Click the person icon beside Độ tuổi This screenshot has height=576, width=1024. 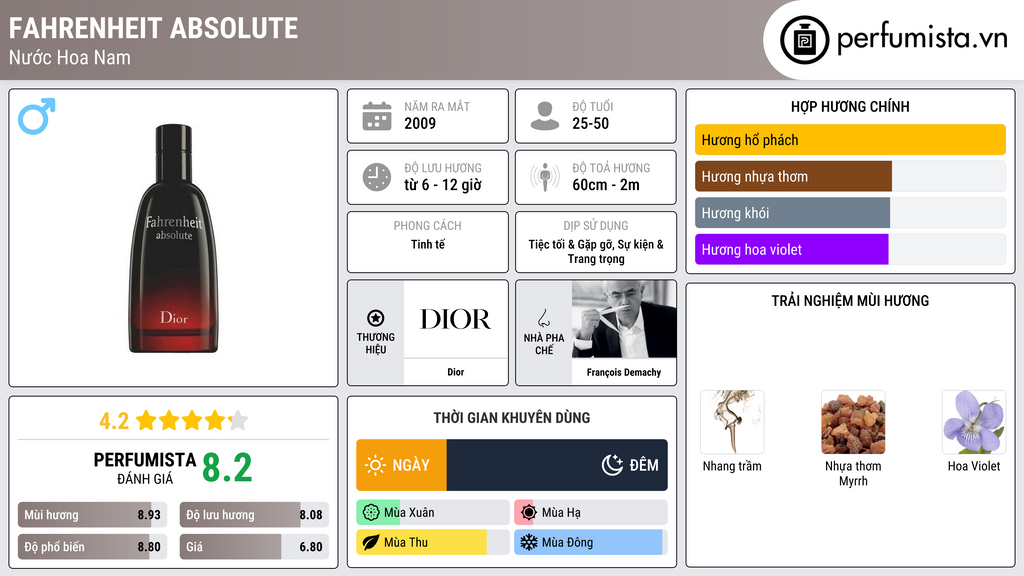pos(545,116)
